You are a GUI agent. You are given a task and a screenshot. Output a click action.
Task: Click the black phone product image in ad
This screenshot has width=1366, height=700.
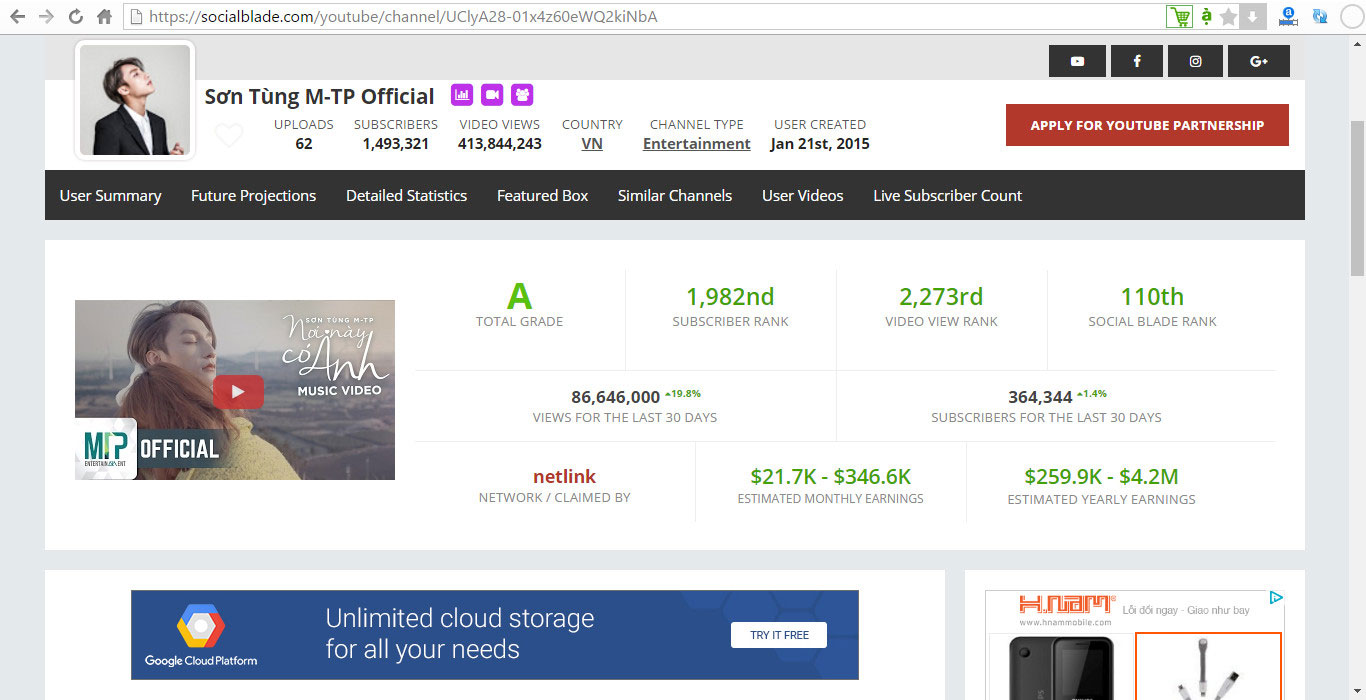1060,668
